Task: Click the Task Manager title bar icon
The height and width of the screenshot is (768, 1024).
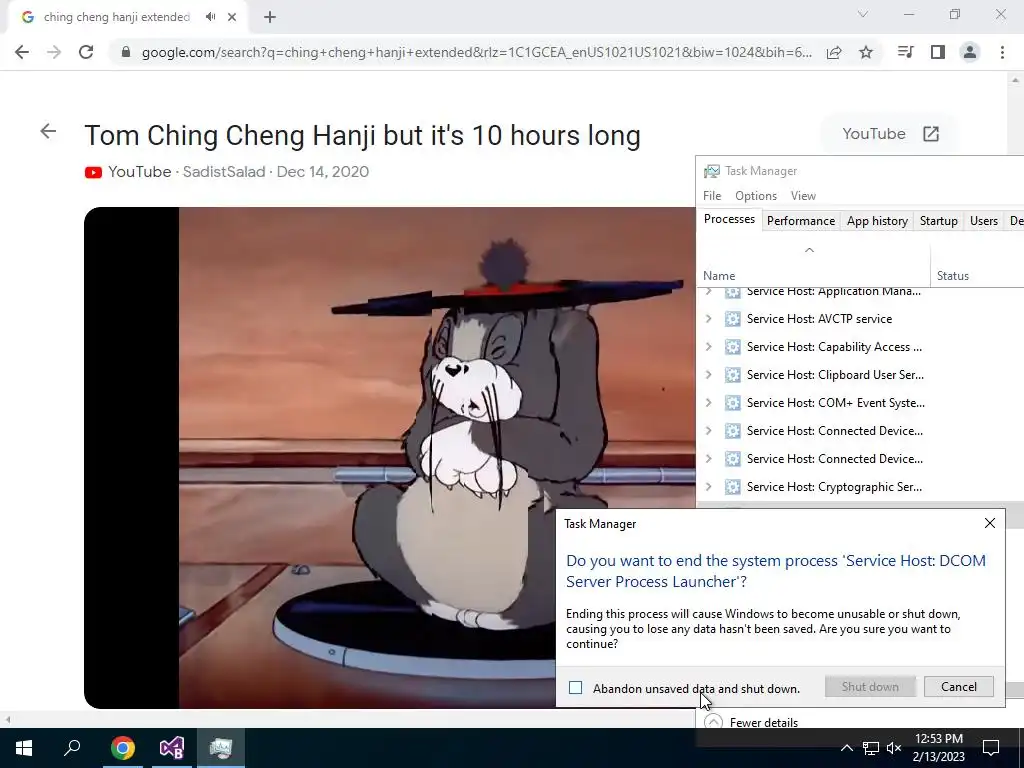Action: pos(711,171)
